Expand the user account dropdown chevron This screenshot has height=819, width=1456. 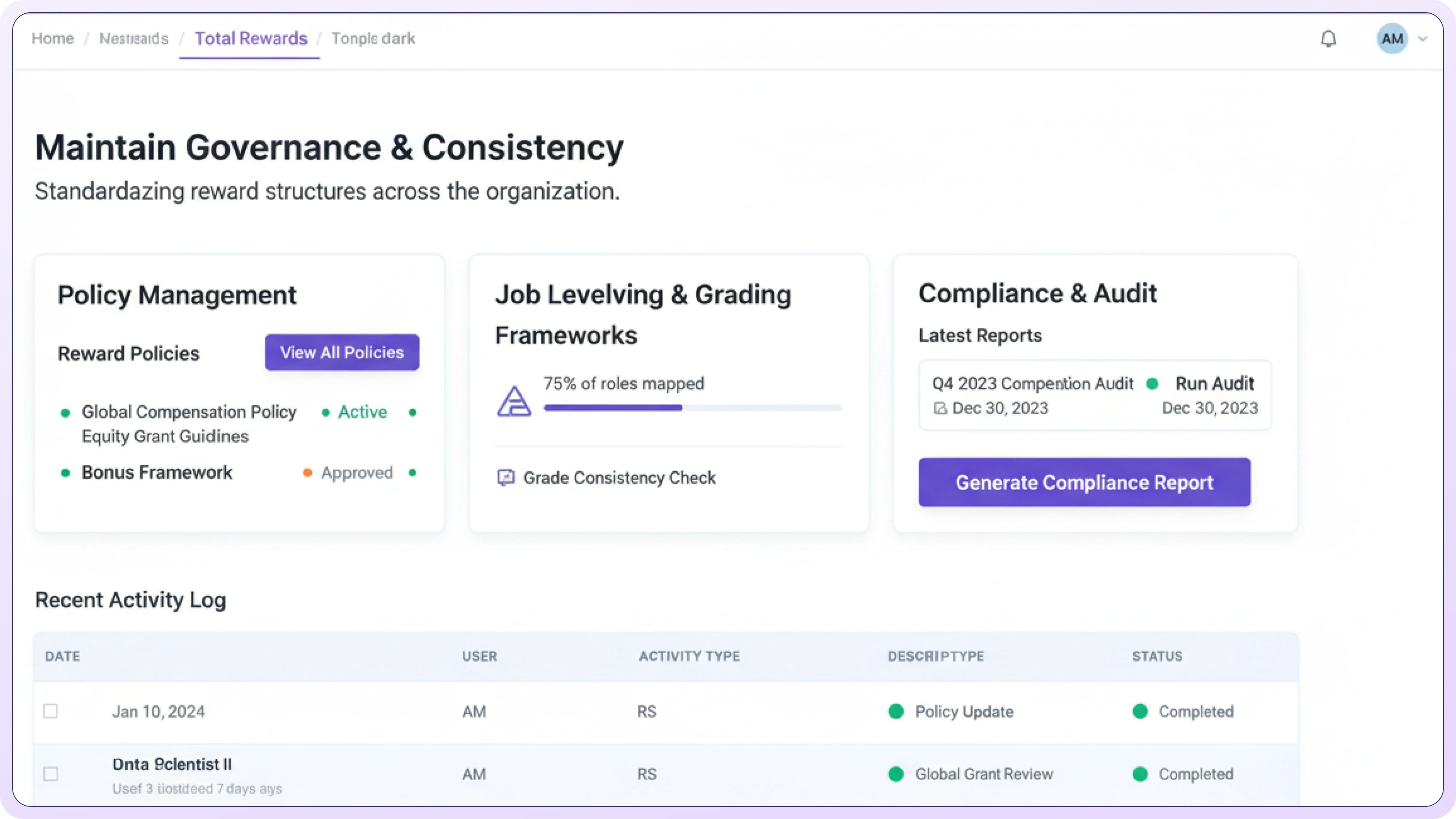(x=1423, y=39)
